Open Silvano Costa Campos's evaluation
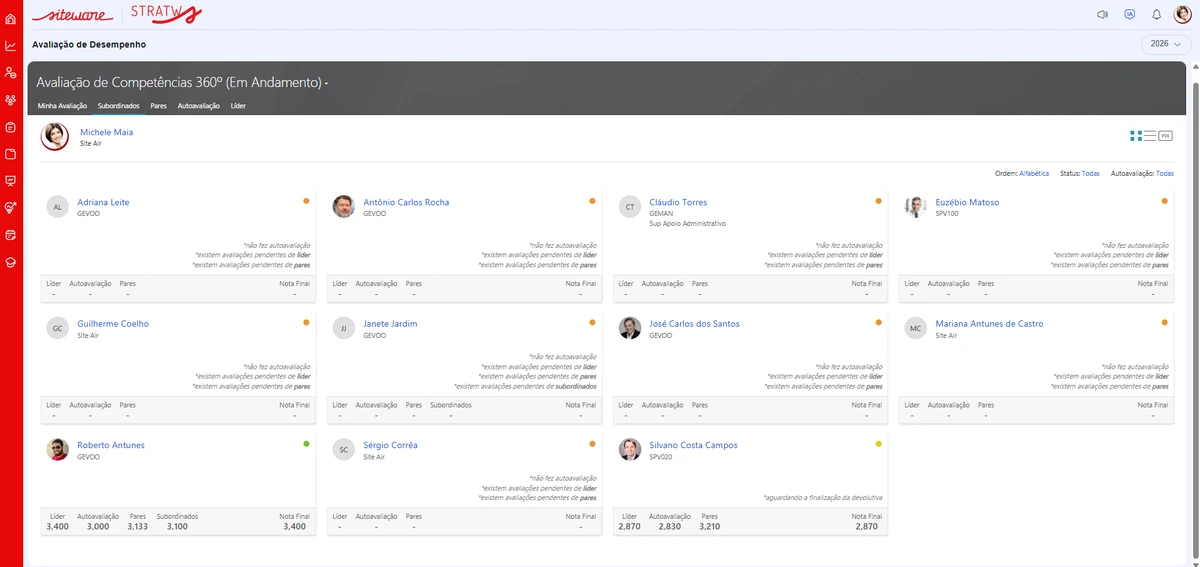 pyautogui.click(x=693, y=445)
